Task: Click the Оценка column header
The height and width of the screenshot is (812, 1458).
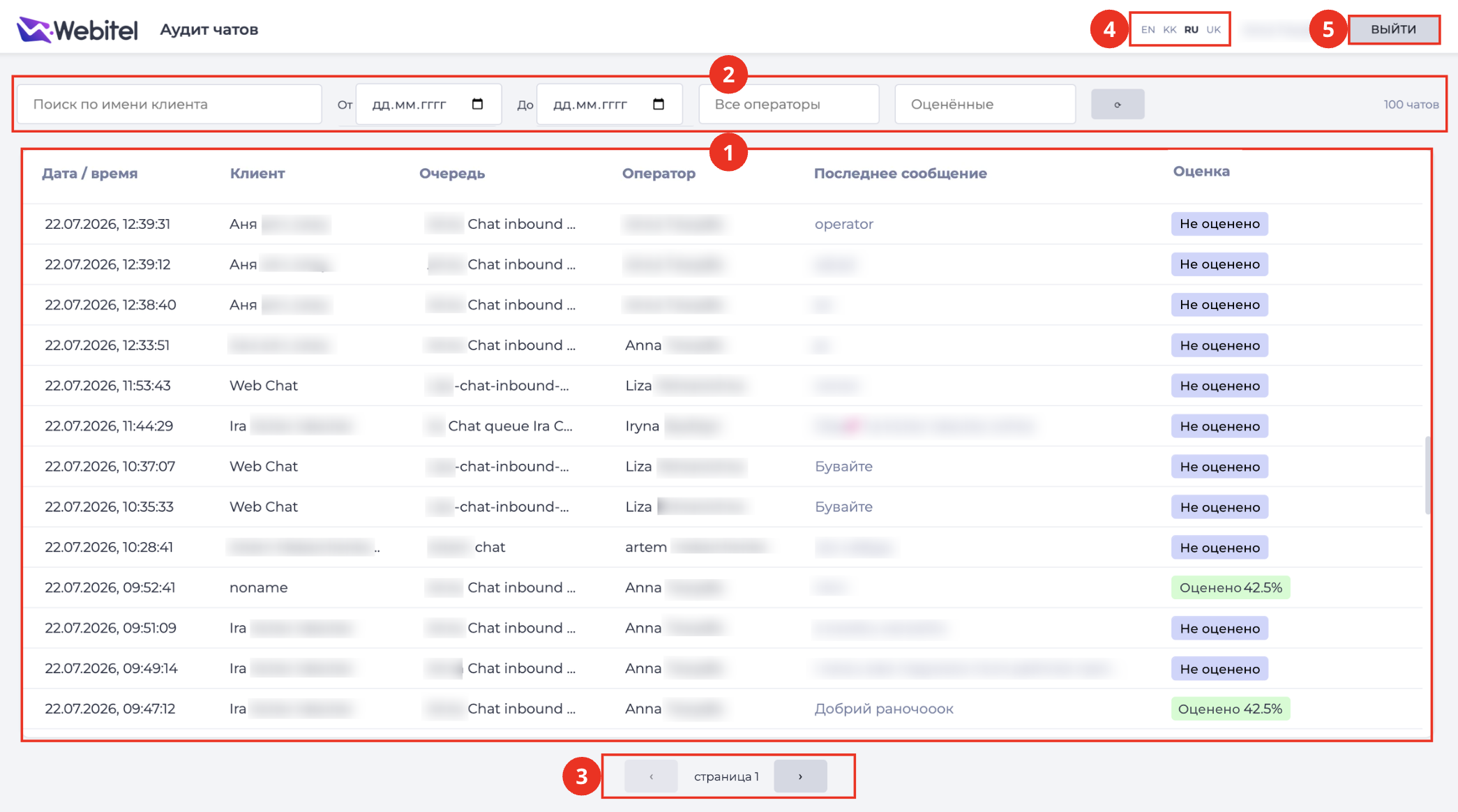Action: point(1201,171)
